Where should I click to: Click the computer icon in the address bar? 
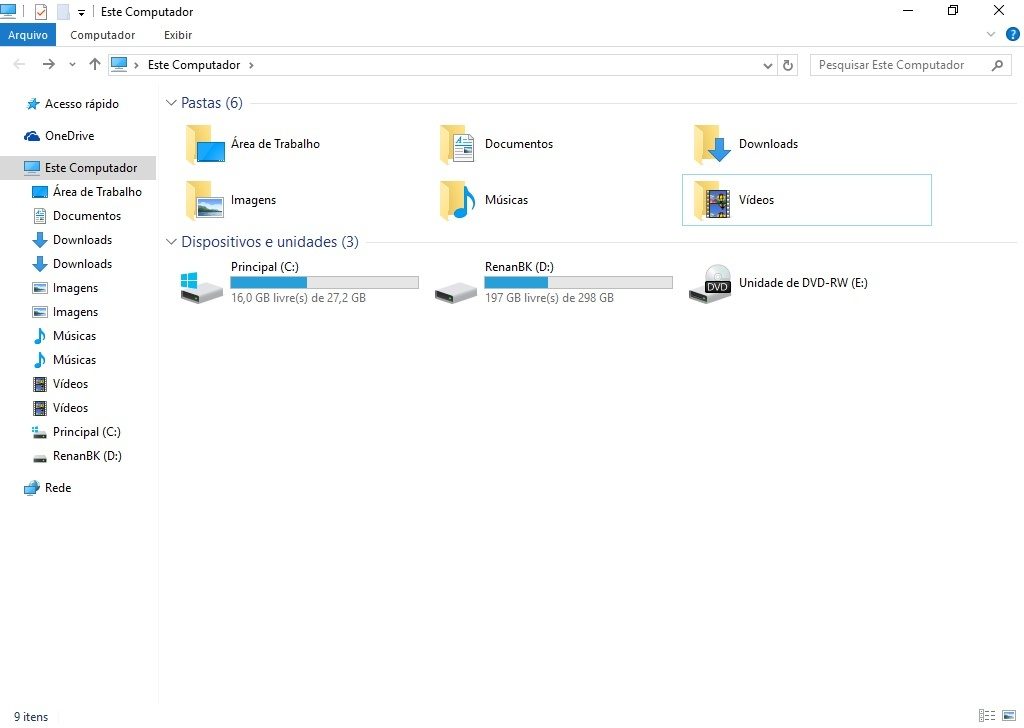[x=119, y=64]
